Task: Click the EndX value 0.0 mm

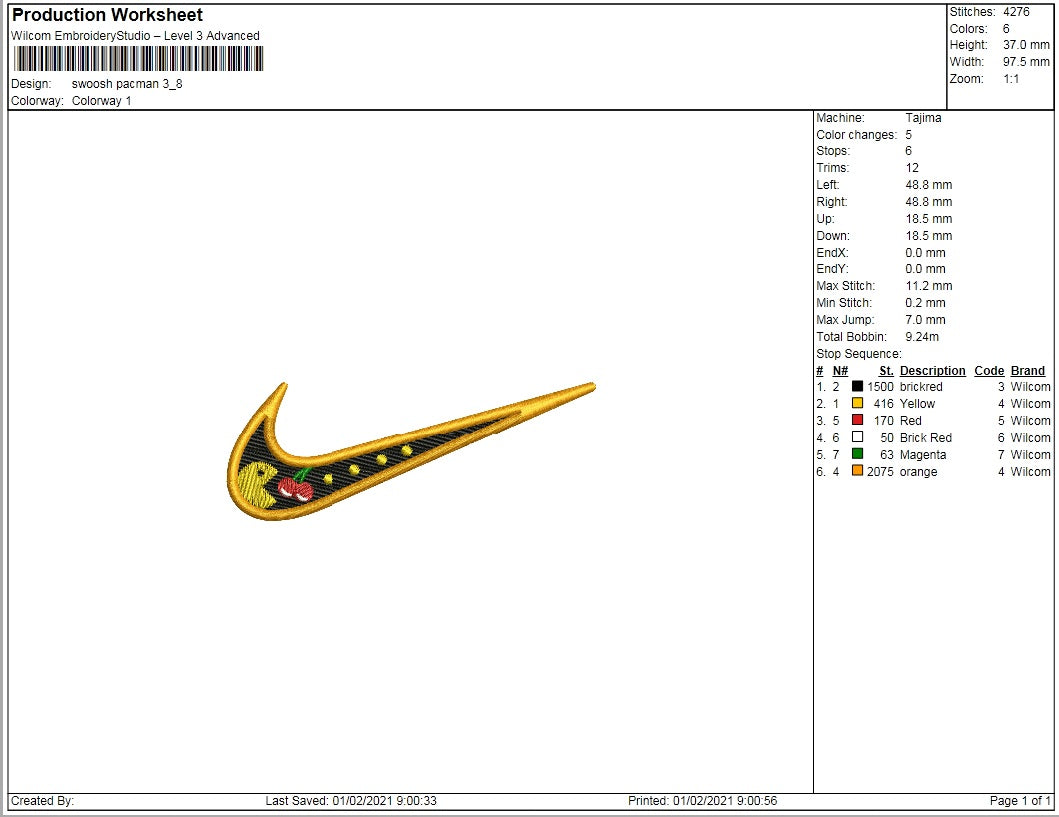Action: click(x=925, y=253)
